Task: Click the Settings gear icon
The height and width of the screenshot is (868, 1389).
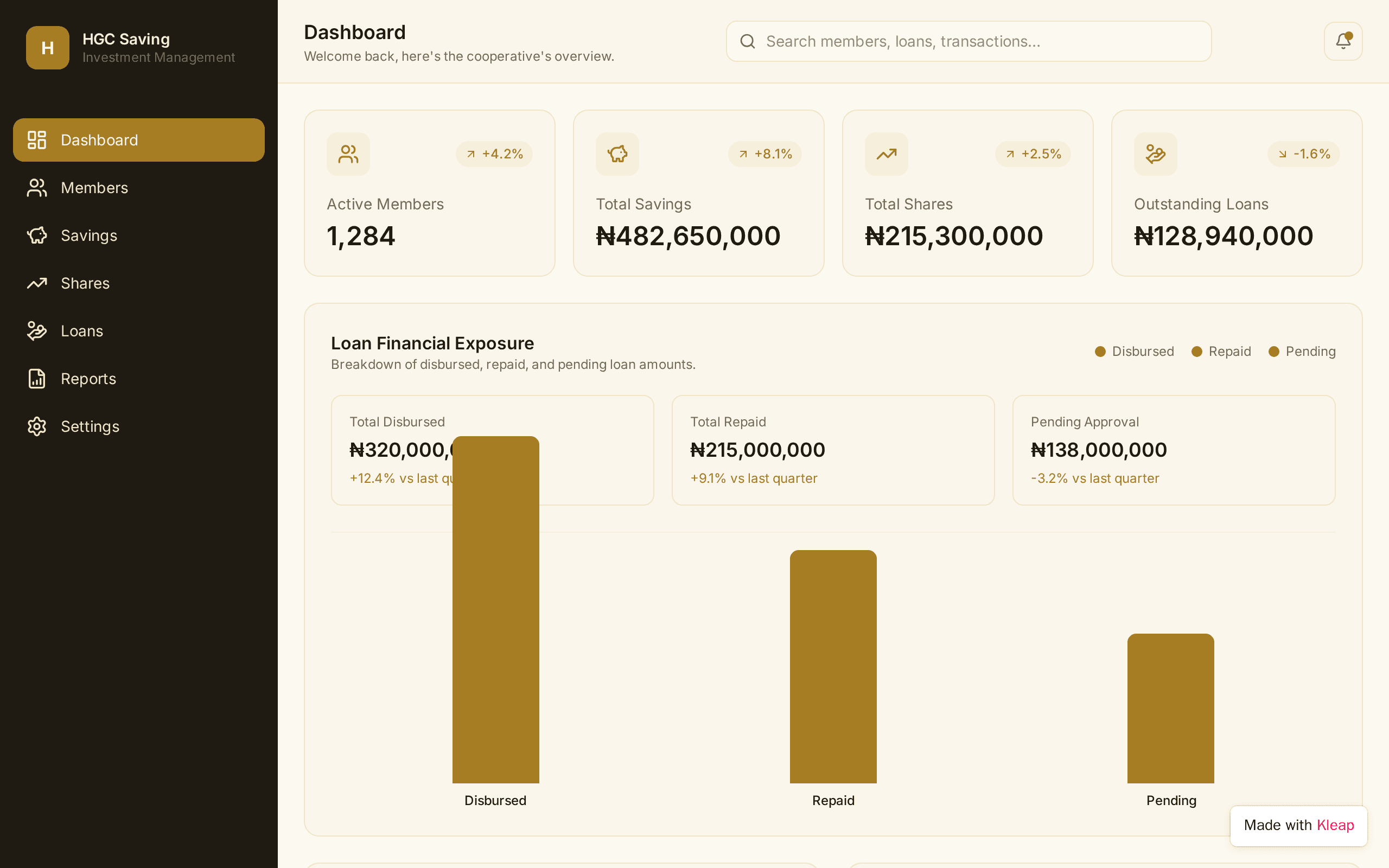Action: point(37,426)
